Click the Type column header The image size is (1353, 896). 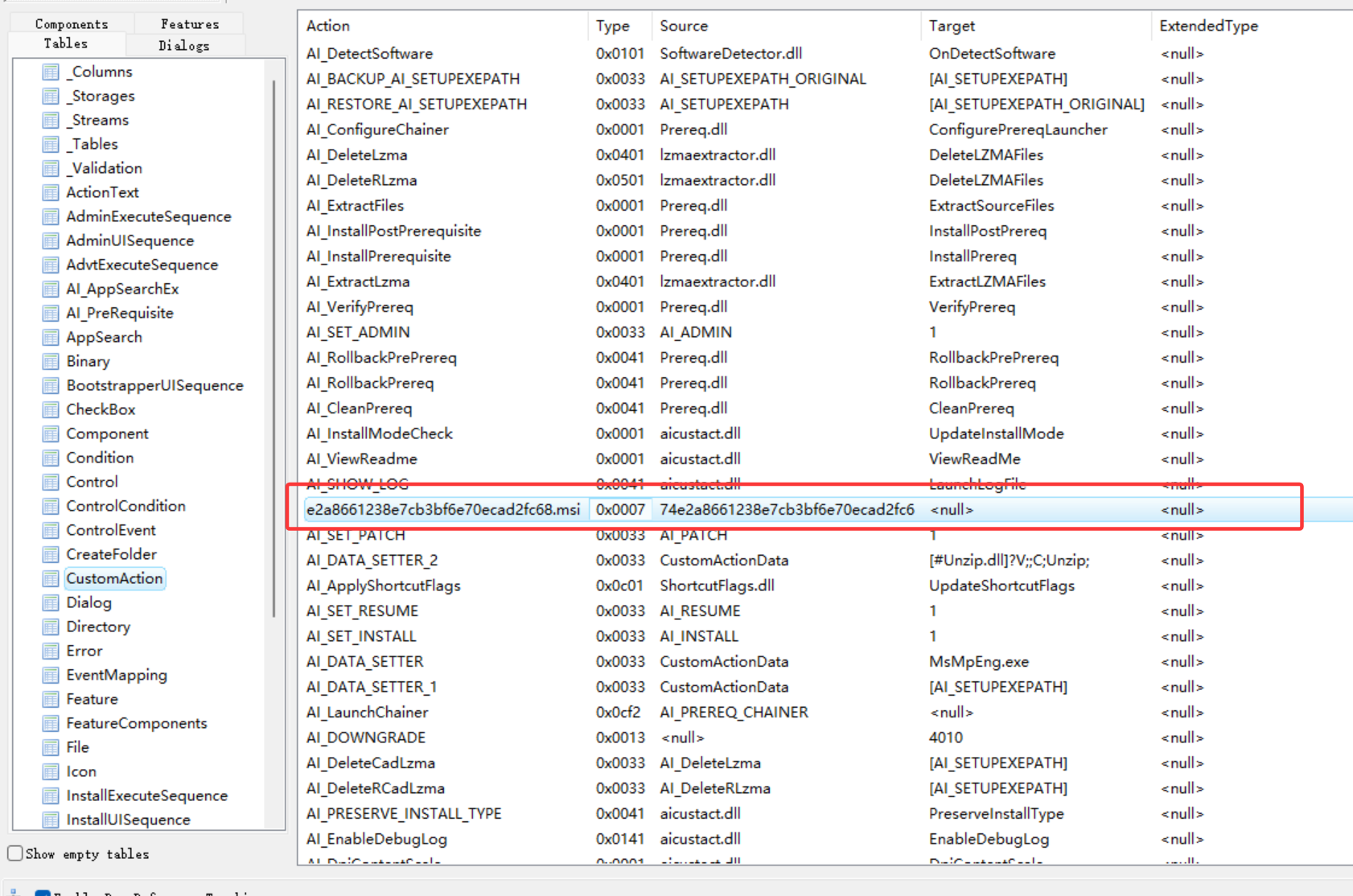point(613,26)
